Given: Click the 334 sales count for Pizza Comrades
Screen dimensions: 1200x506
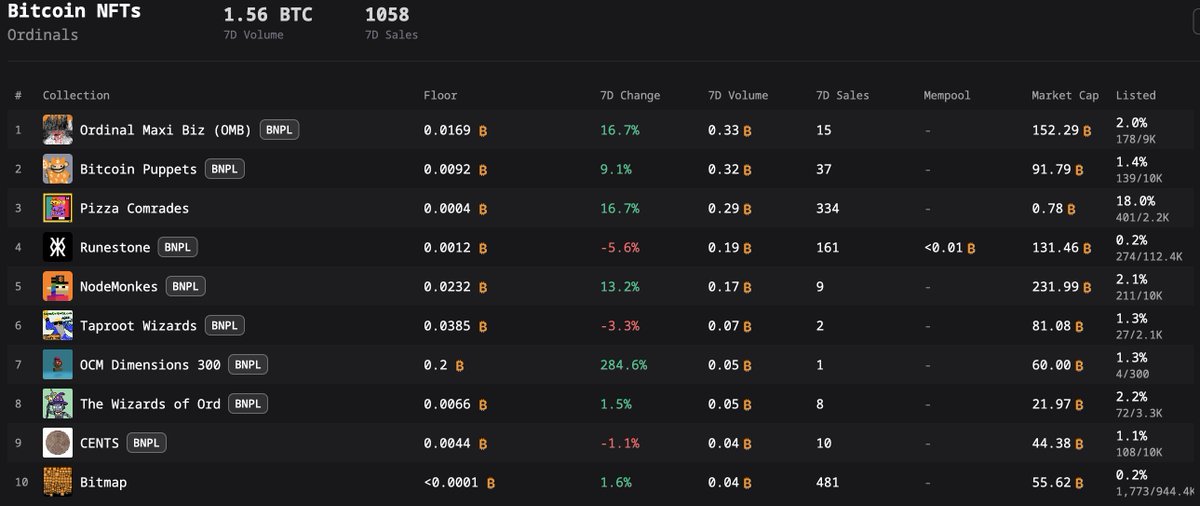Looking at the screenshot, I should pyautogui.click(x=827, y=208).
